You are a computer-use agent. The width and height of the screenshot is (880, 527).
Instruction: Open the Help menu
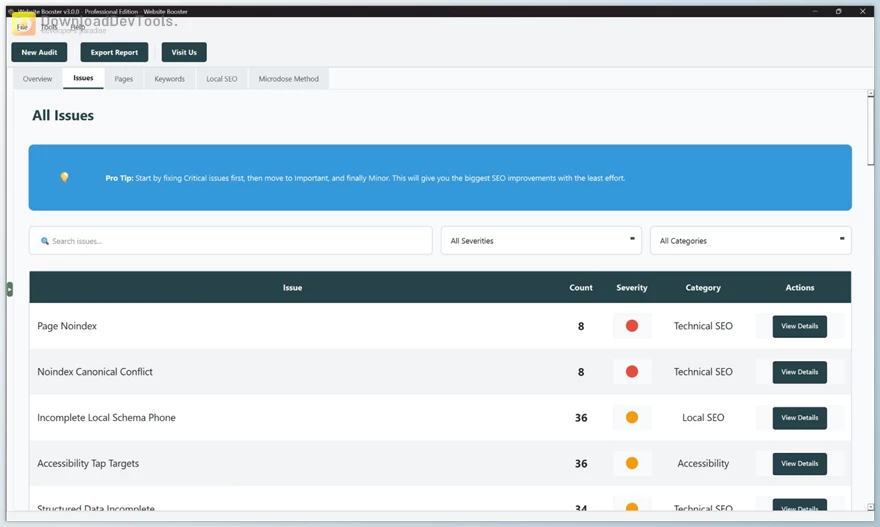tap(77, 27)
